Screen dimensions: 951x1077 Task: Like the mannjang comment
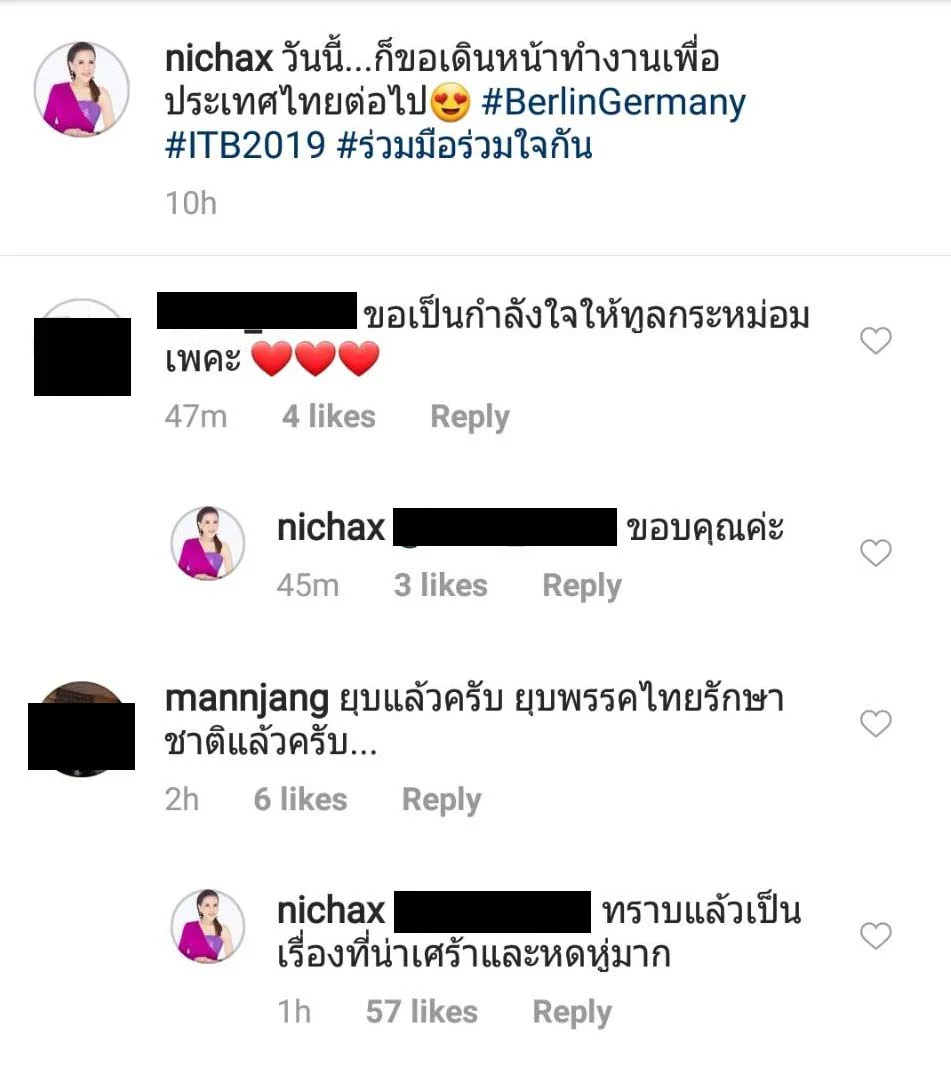875,723
